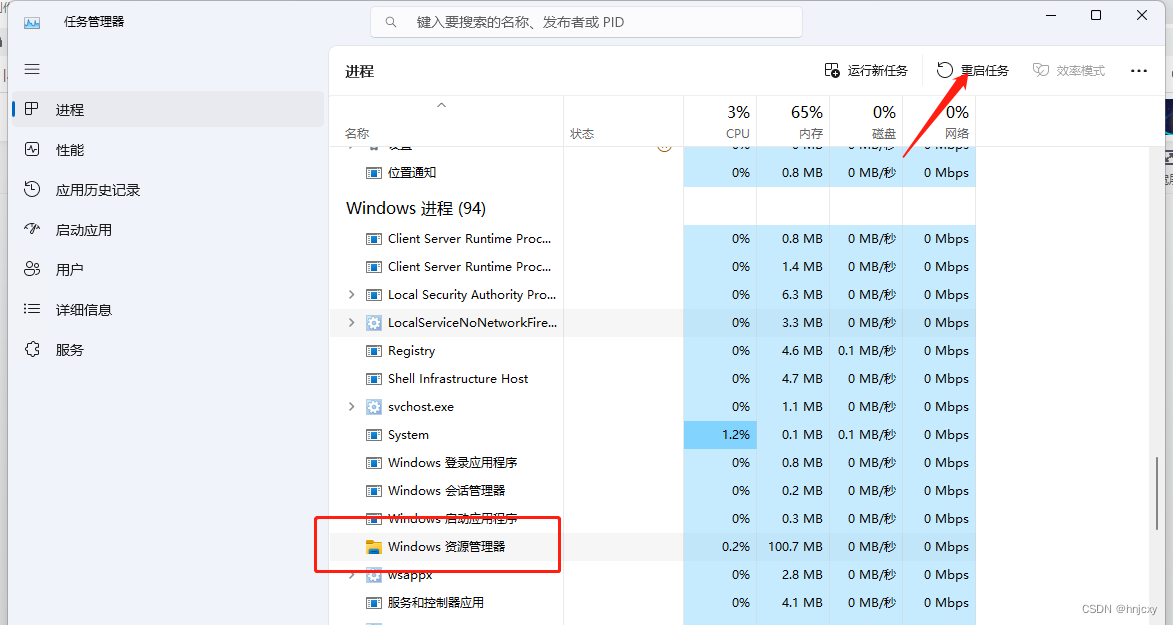This screenshot has width=1173, height=625.
Task: Sort processes by 内存 column
Action: click(x=793, y=121)
